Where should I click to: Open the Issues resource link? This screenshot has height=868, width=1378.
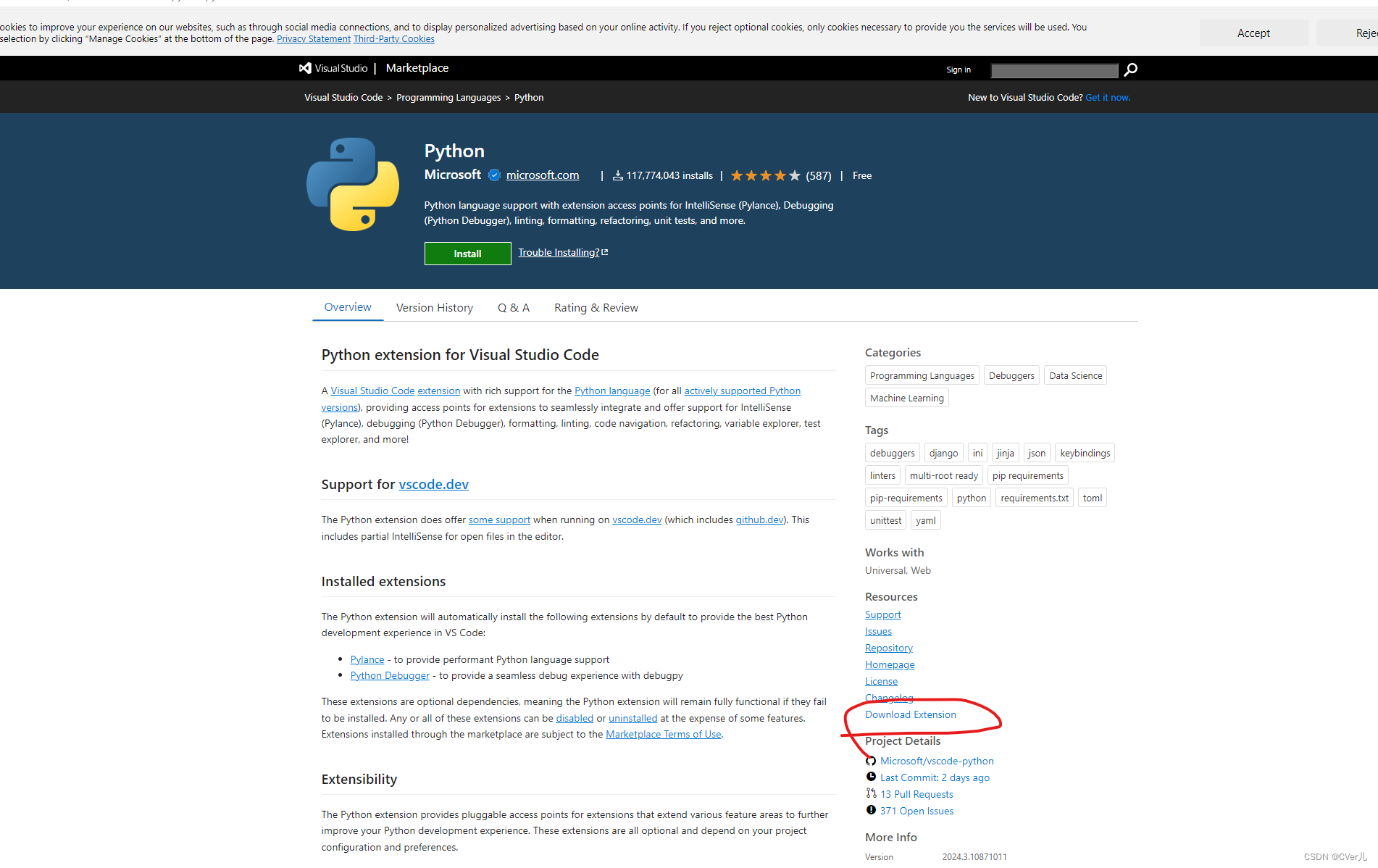pos(878,631)
